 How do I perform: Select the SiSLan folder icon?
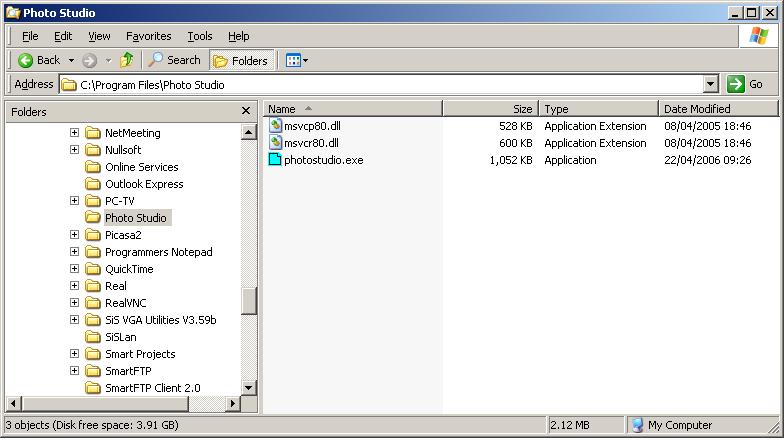pyautogui.click(x=93, y=336)
